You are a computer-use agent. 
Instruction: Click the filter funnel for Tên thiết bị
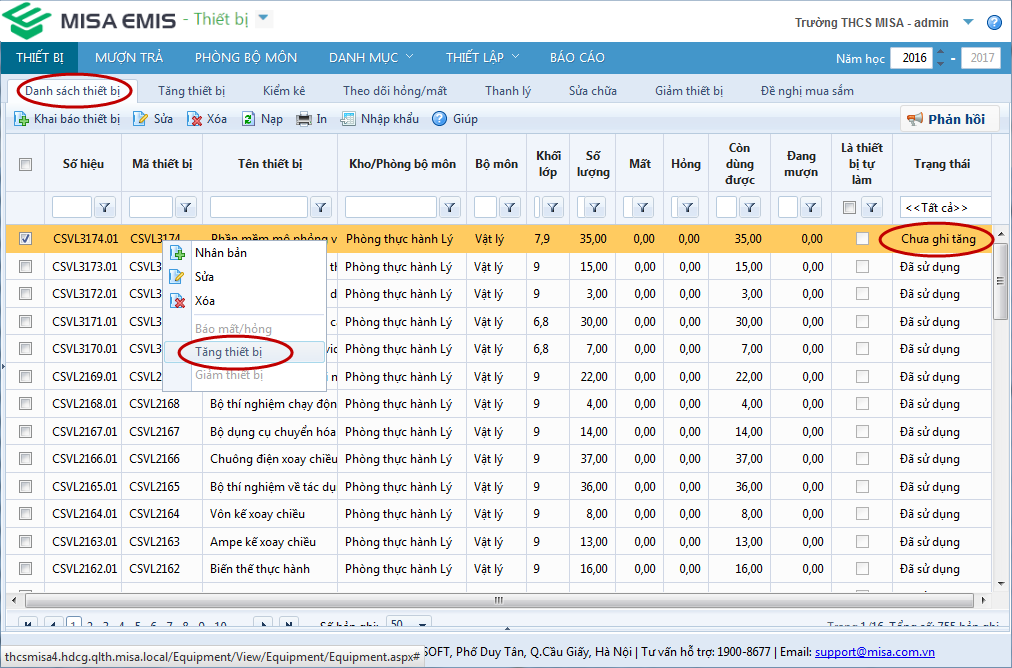point(320,207)
